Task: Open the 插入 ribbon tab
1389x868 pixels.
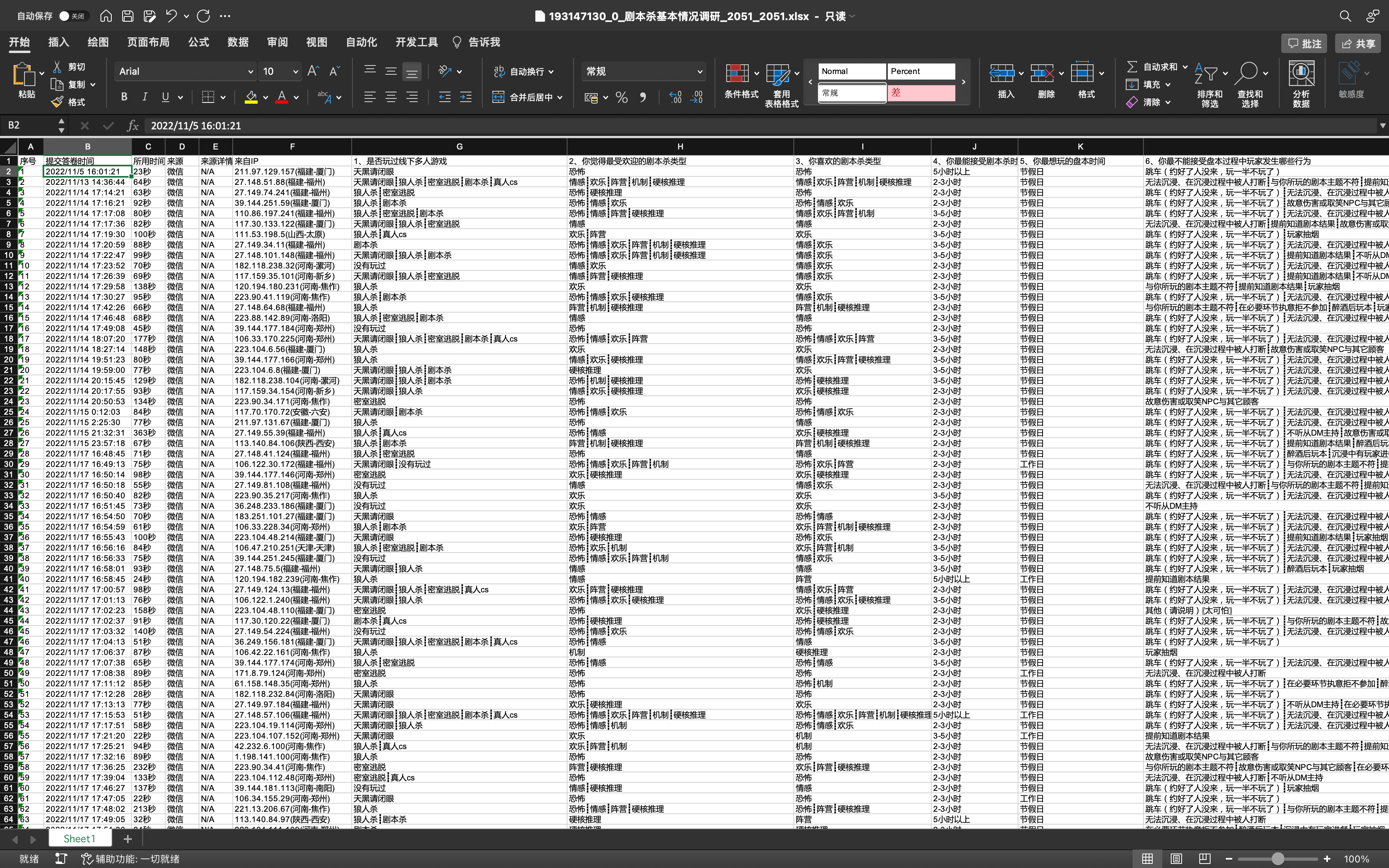Action: (x=59, y=43)
